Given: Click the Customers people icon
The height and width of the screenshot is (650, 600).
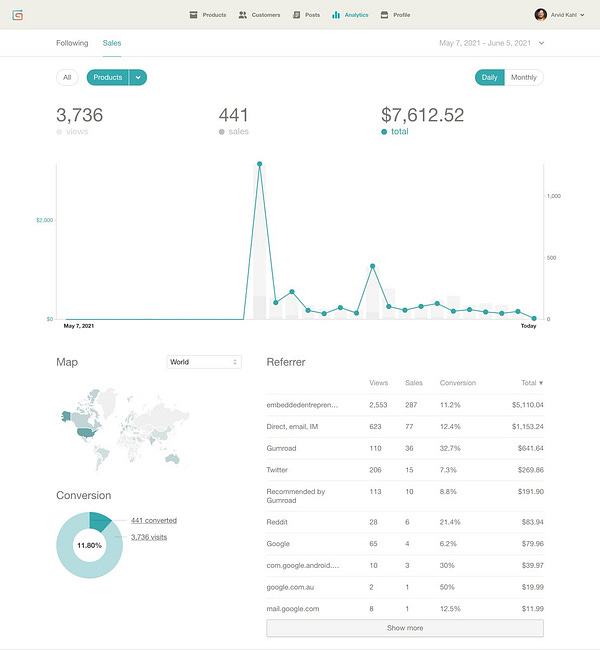Looking at the screenshot, I should coord(243,15).
